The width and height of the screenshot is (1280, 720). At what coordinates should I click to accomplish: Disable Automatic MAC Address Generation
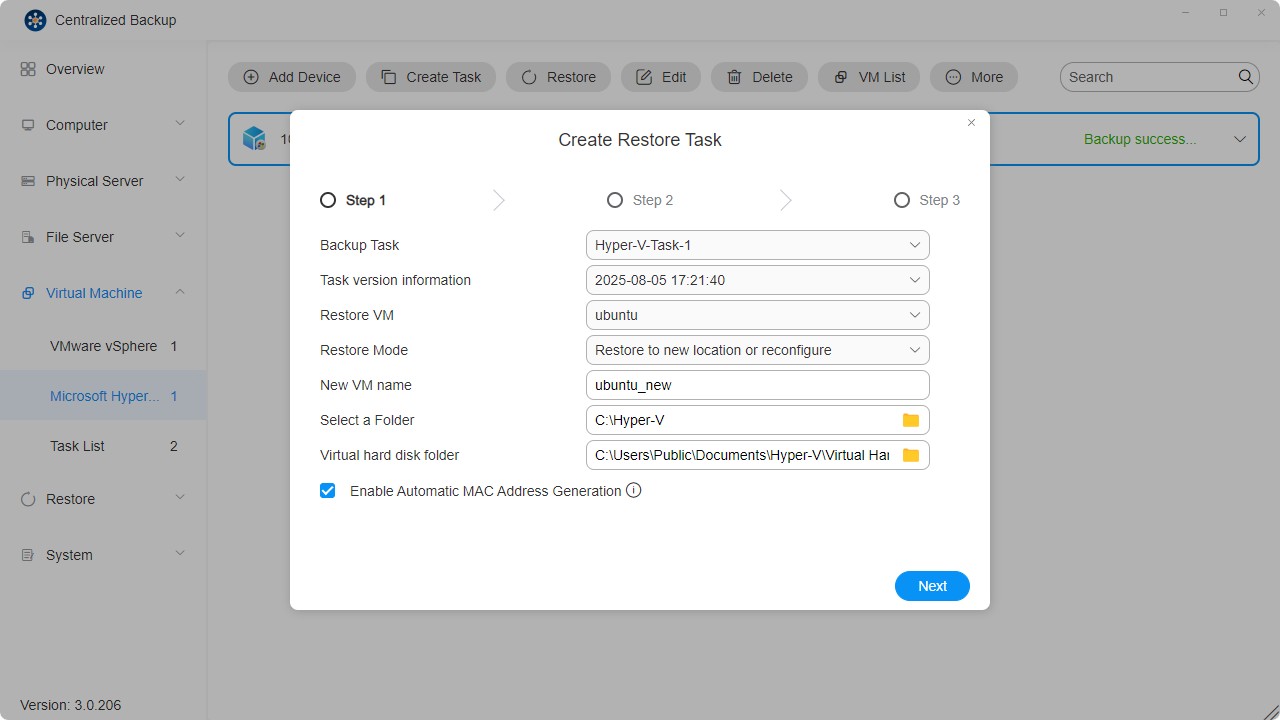coord(328,490)
